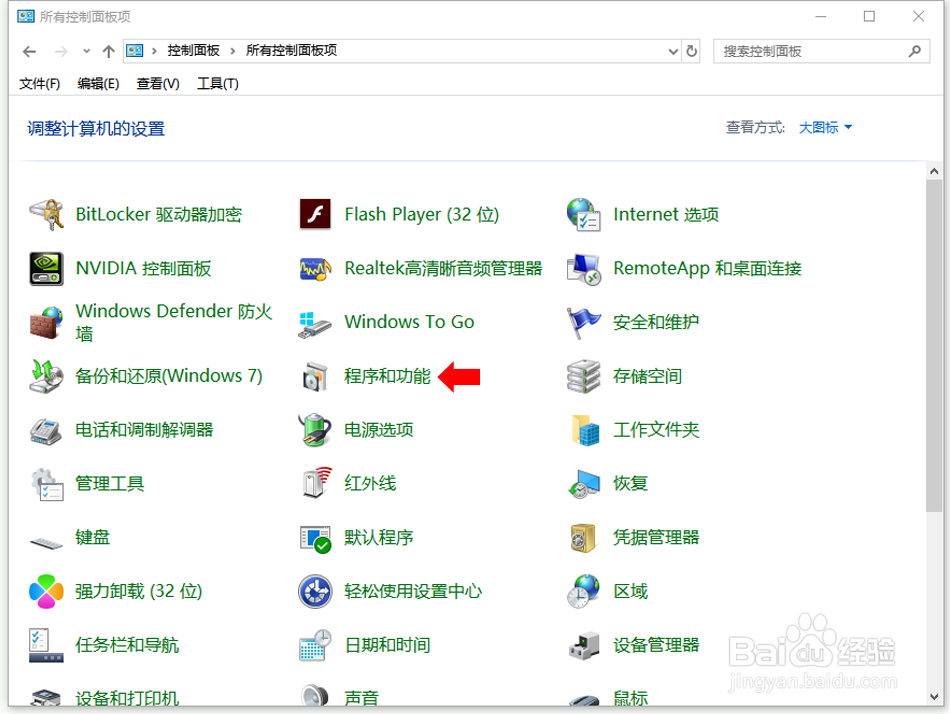The width and height of the screenshot is (950, 714).
Task: Open the 备份和还原 (Windows 7) icon
Action: pos(46,376)
